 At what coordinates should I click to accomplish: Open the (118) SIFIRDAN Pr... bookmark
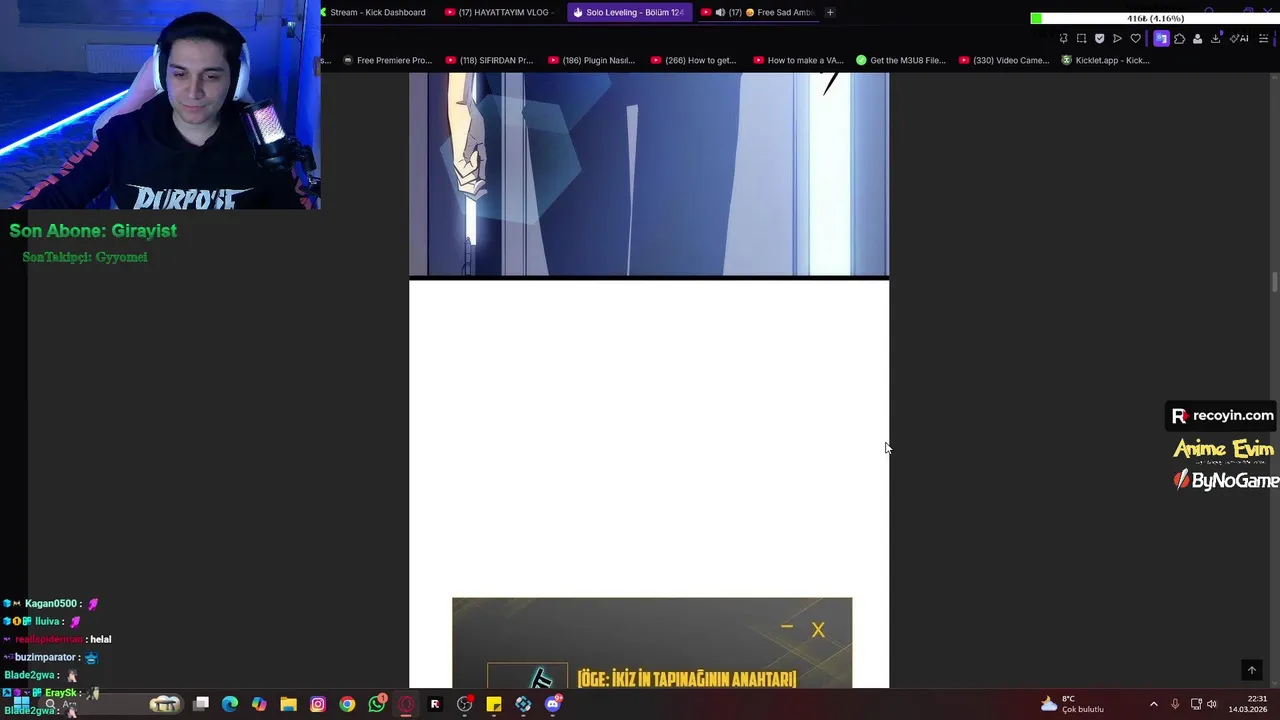490,60
